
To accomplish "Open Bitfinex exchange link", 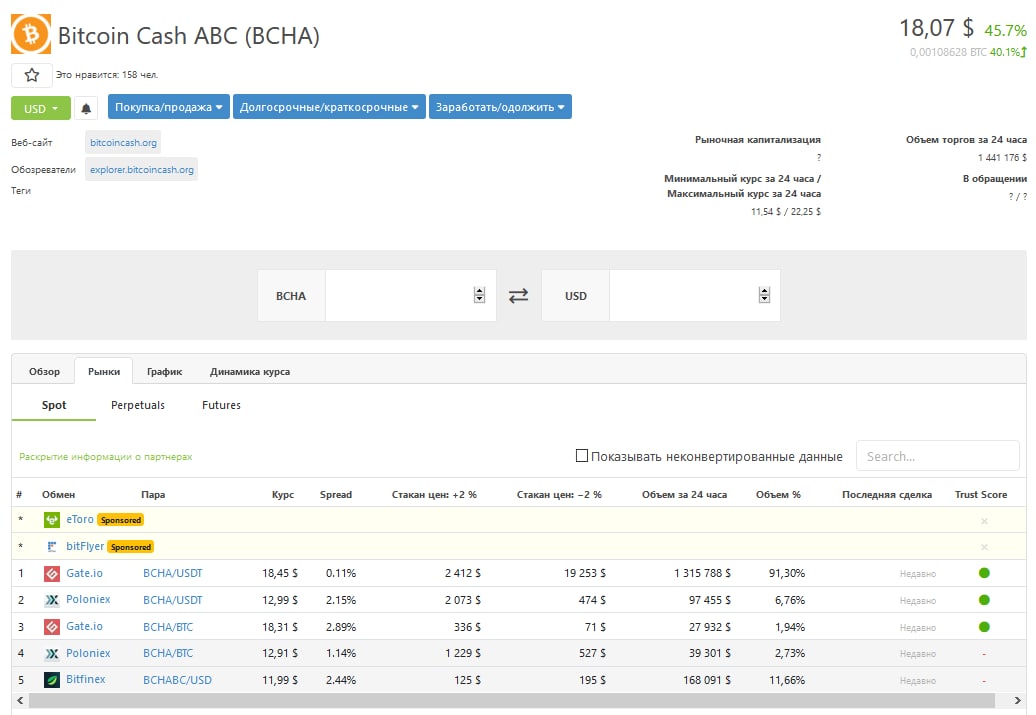I will point(86,679).
